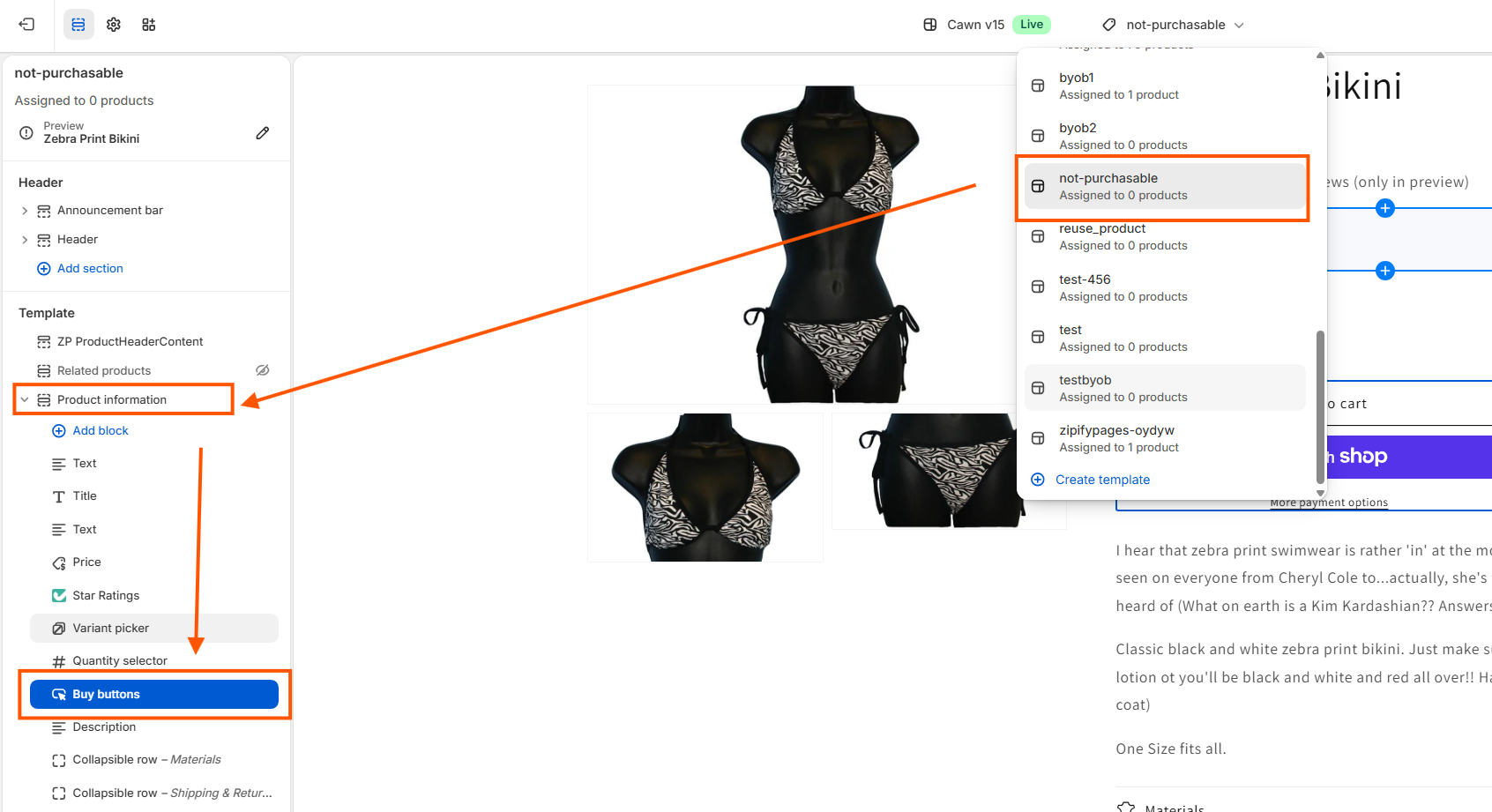Edit the preview product pencil icon
Image resolution: width=1492 pixels, height=812 pixels.
click(x=262, y=133)
